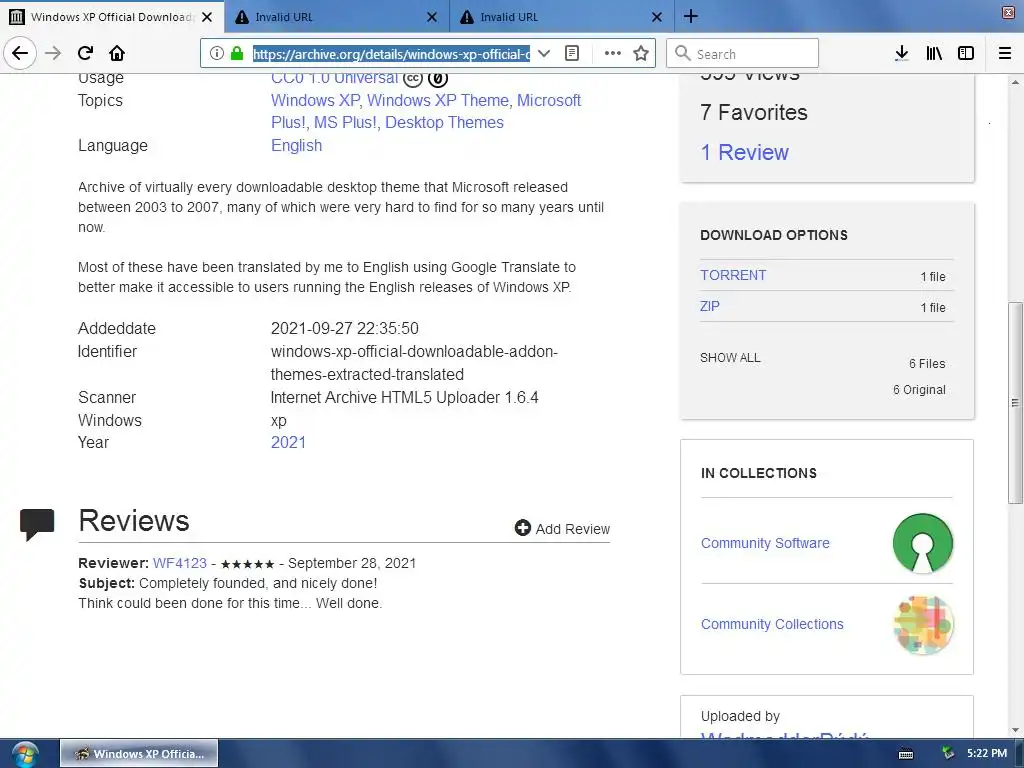Close the first Invalid URL tab

point(432,17)
